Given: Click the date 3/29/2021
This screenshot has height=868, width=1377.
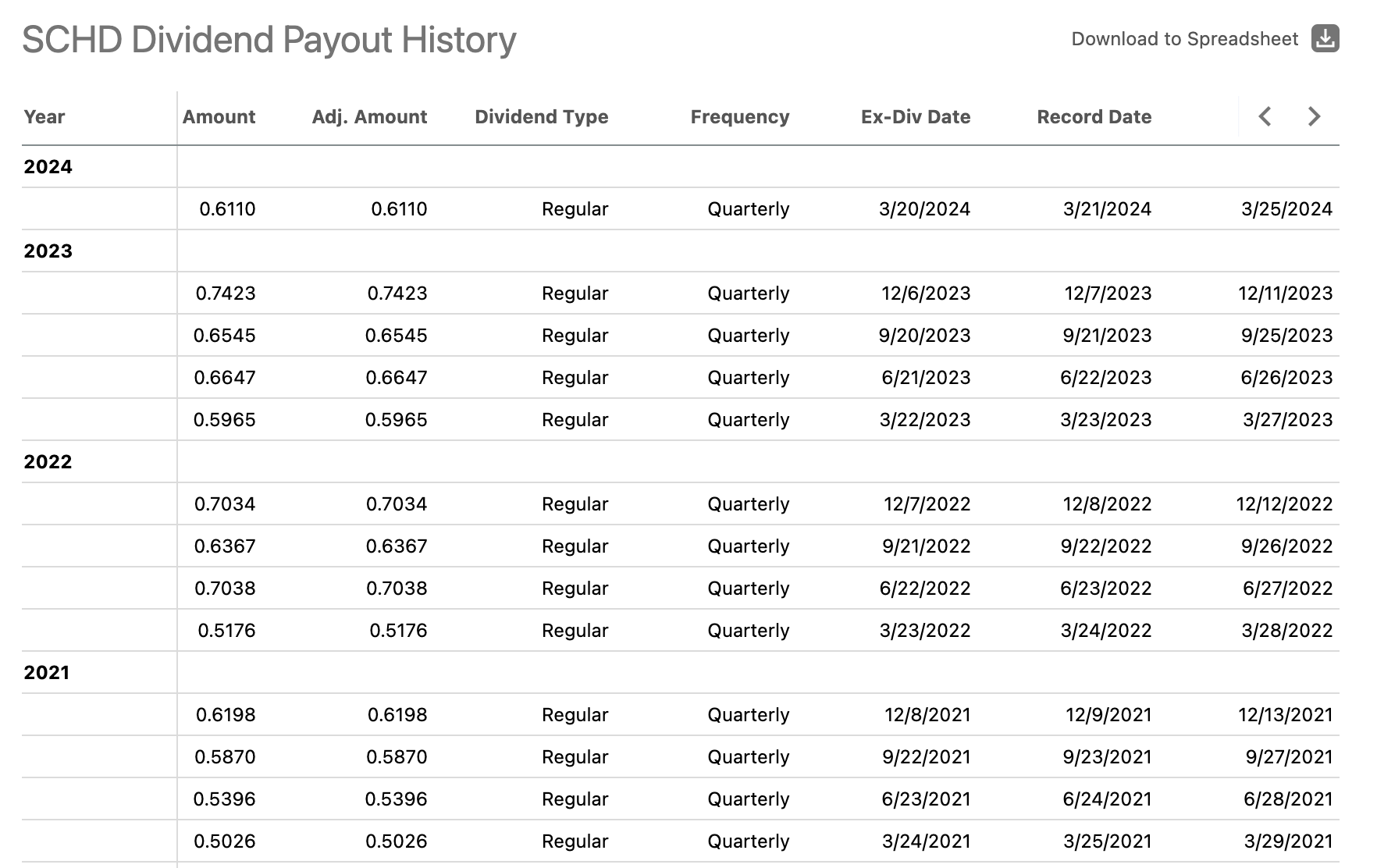Looking at the screenshot, I should pyautogui.click(x=1288, y=841).
